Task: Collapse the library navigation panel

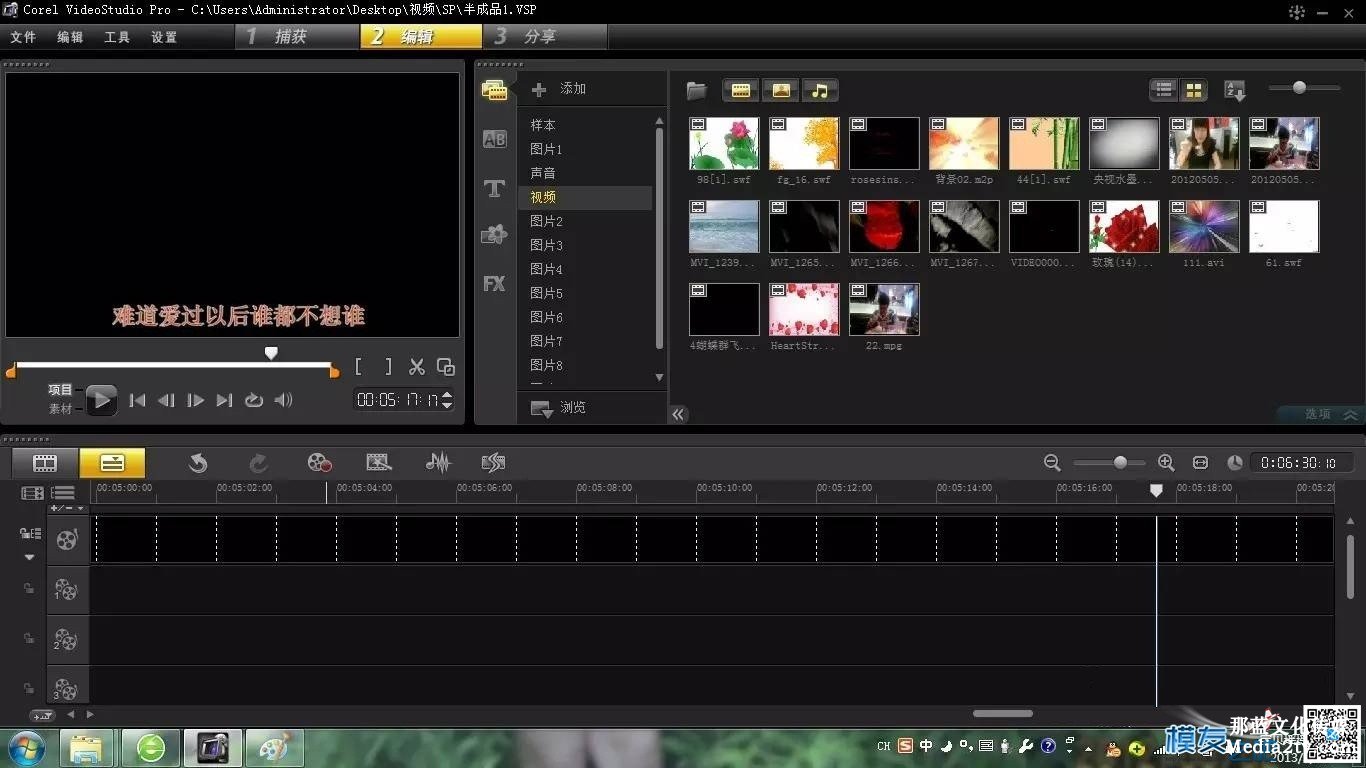Action: click(x=679, y=414)
